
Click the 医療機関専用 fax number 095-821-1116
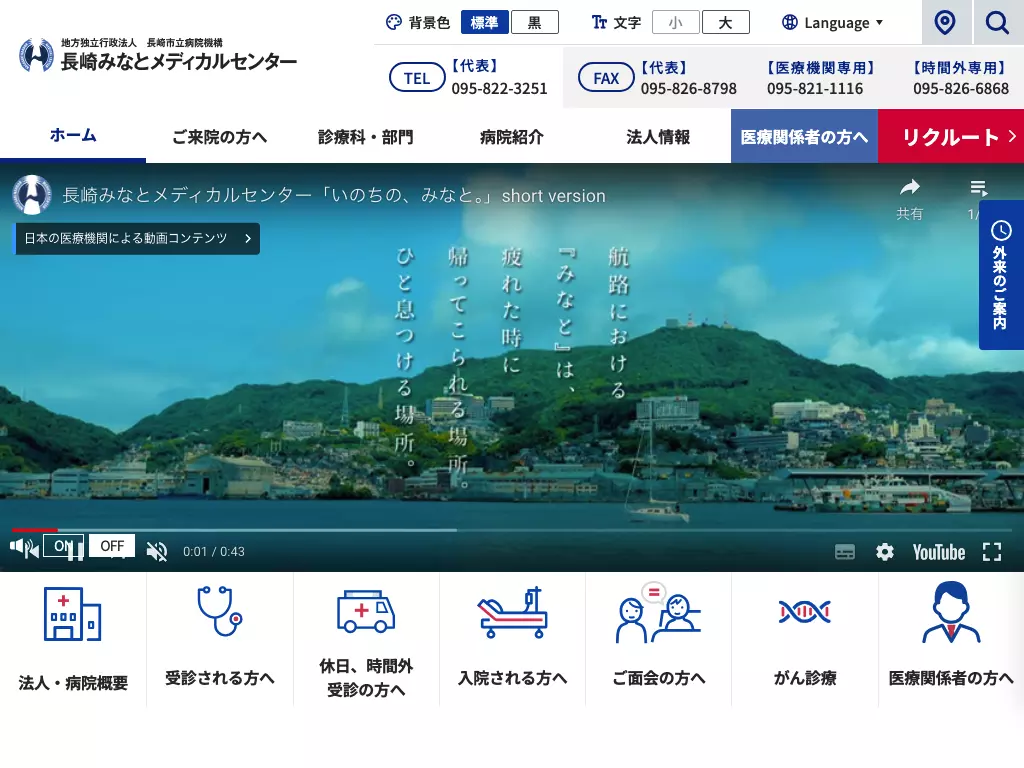pyautogui.click(x=815, y=88)
